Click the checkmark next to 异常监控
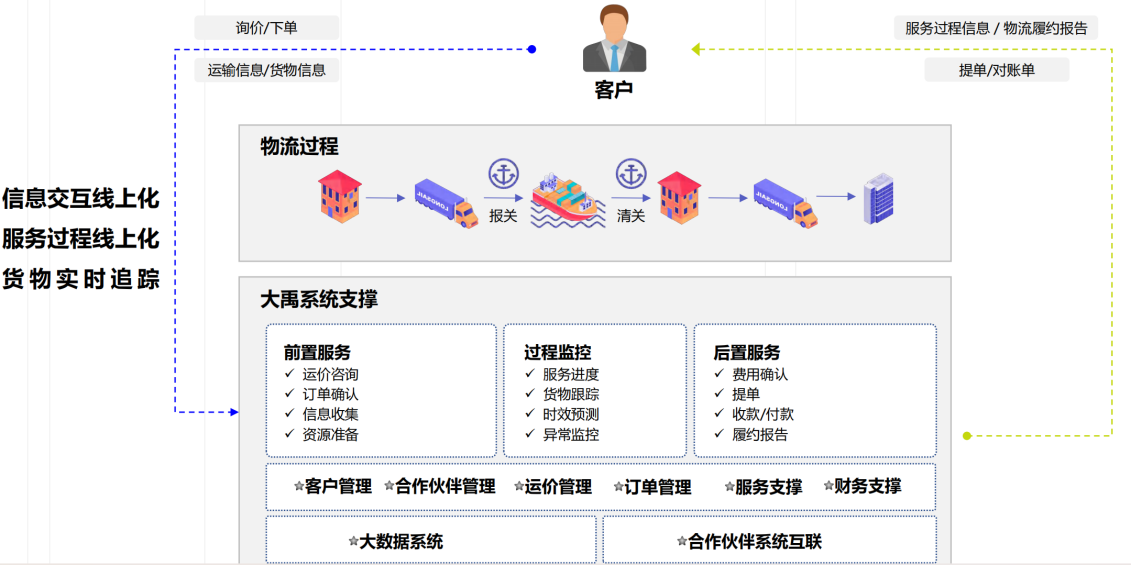 (x=530, y=434)
